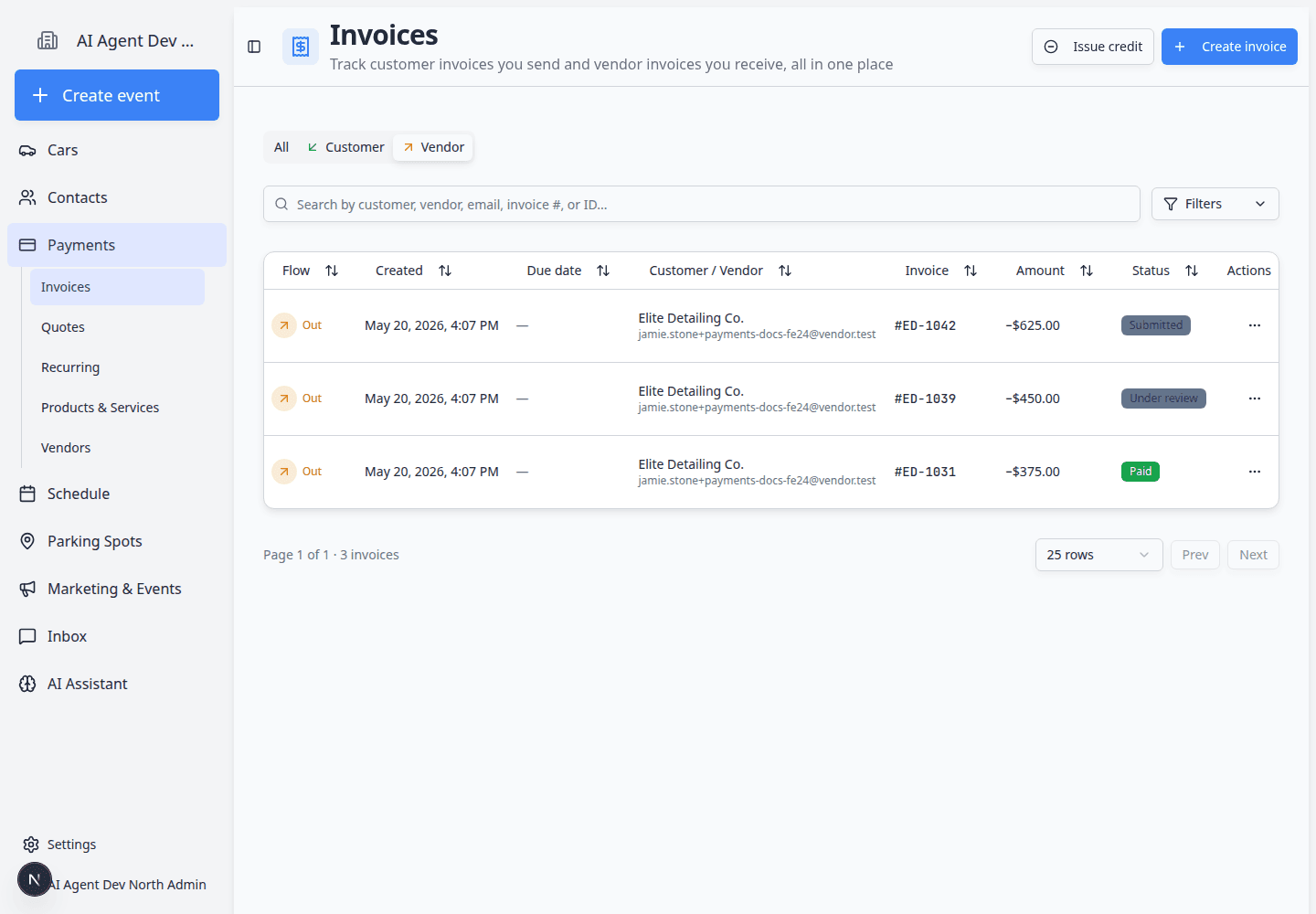
Task: Open Schedule from the sidebar
Action: pos(117,494)
